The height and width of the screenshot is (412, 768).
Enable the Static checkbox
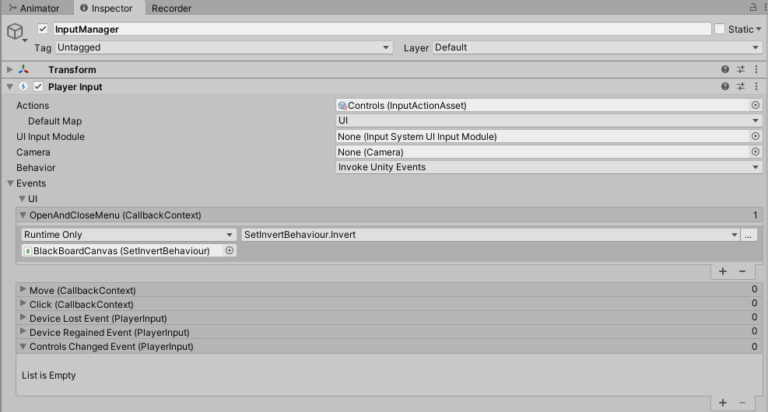tap(719, 29)
